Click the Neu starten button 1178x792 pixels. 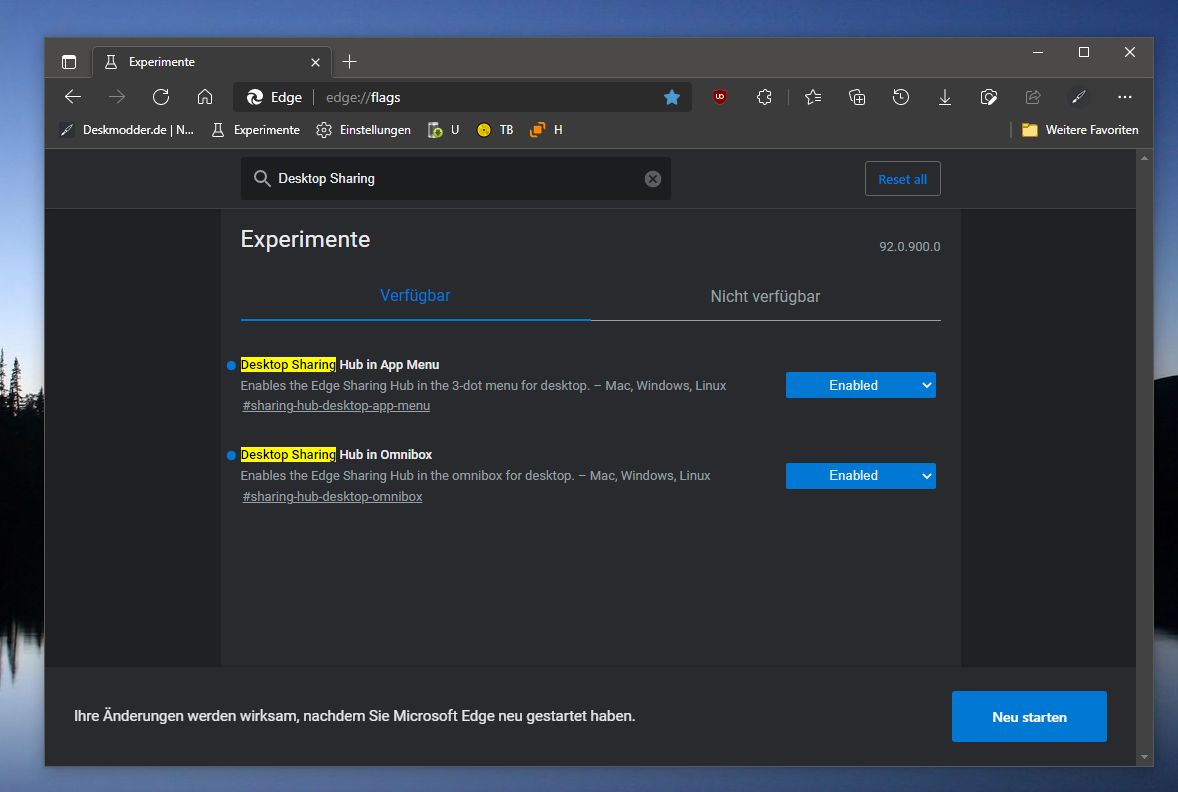(x=1028, y=717)
